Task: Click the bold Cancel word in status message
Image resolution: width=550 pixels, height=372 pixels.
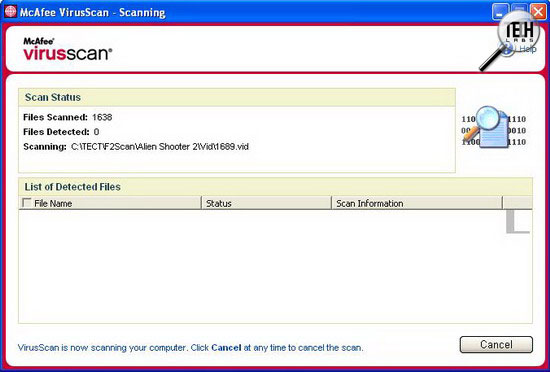Action: [x=226, y=348]
